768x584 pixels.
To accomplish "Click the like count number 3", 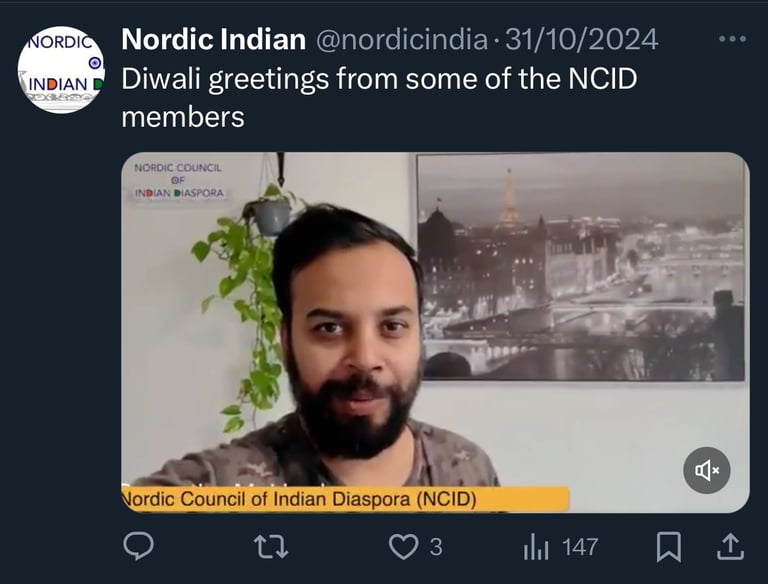I will (x=436, y=547).
